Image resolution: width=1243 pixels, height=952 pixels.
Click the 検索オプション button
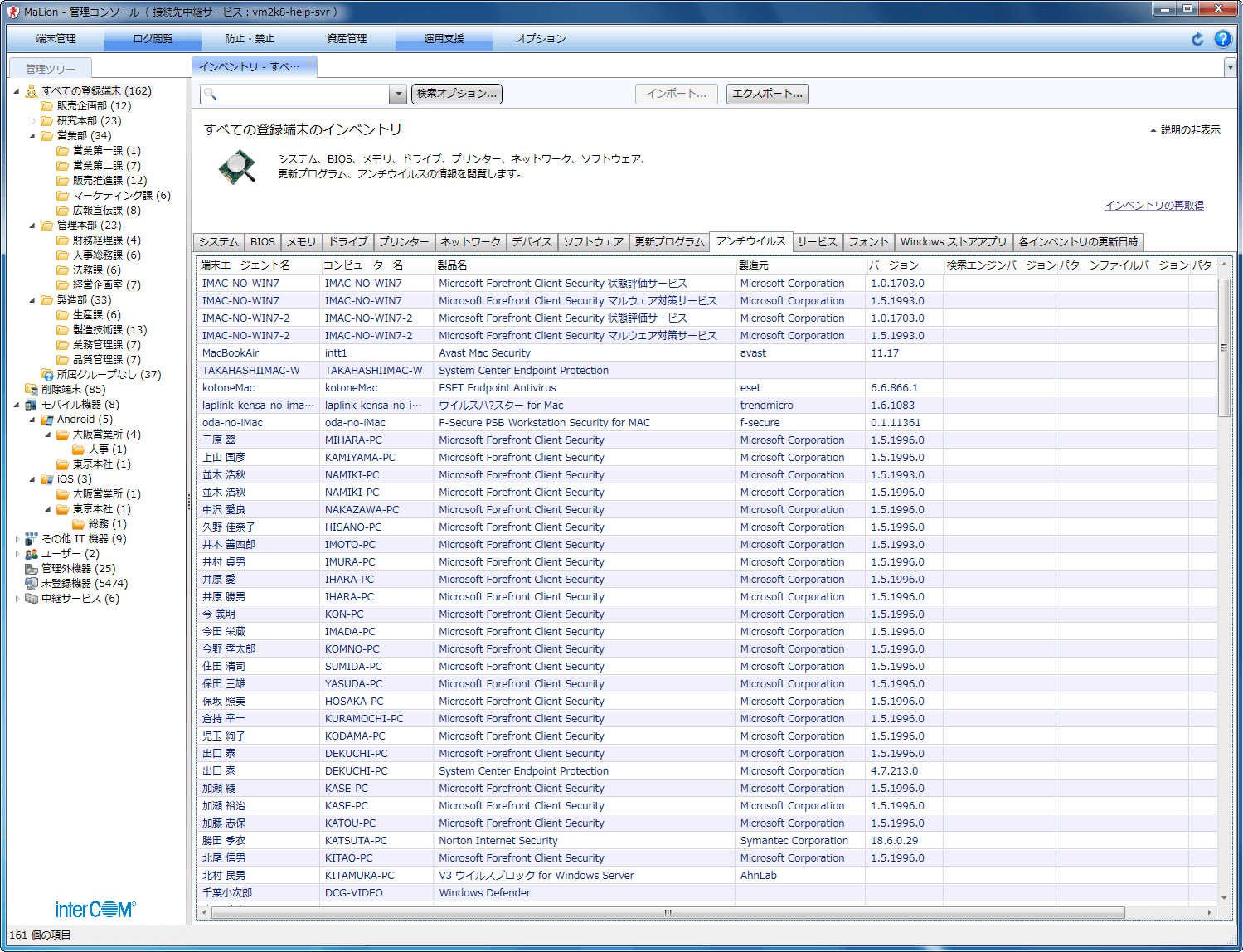[456, 95]
